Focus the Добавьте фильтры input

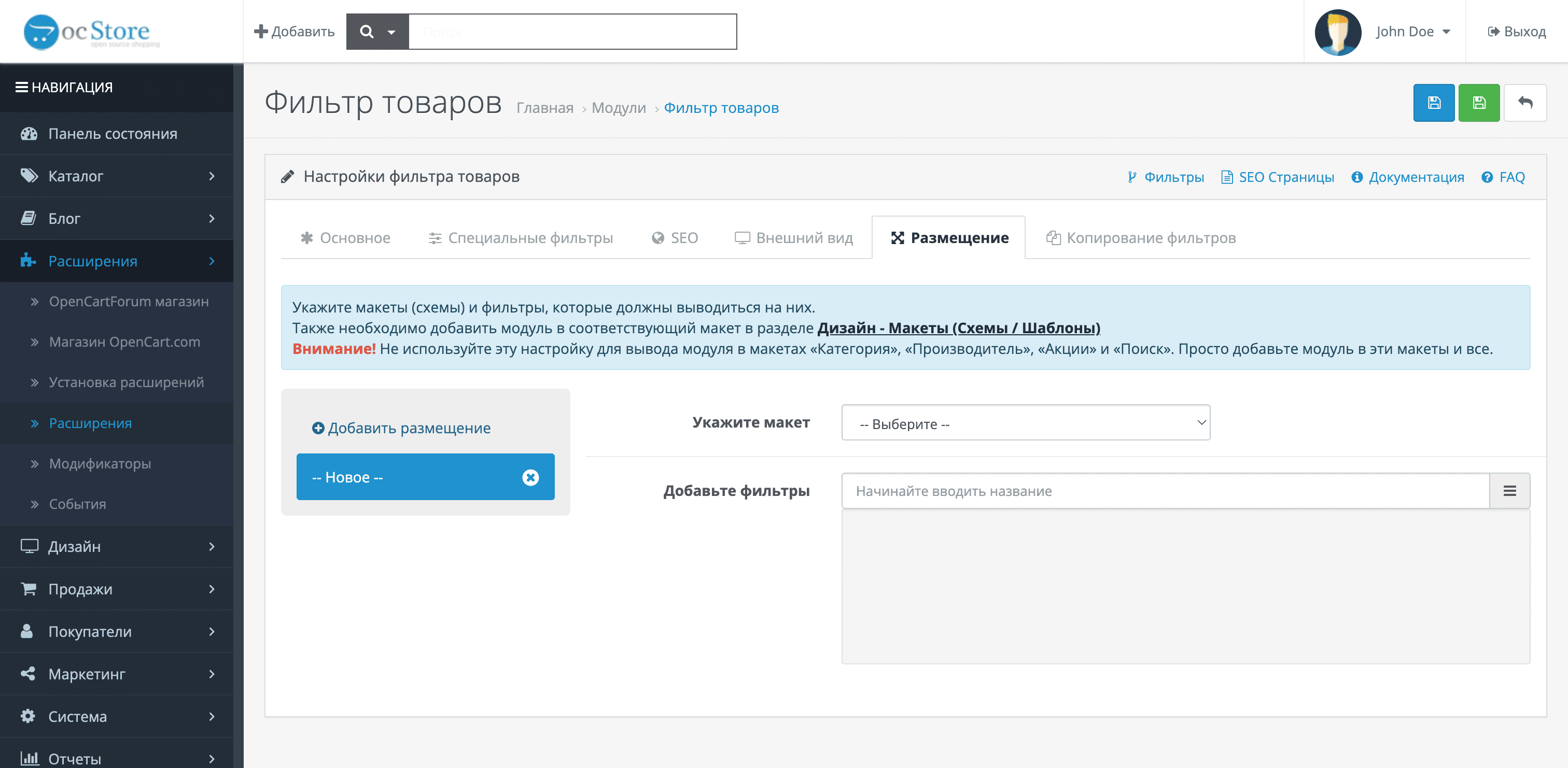point(1165,491)
